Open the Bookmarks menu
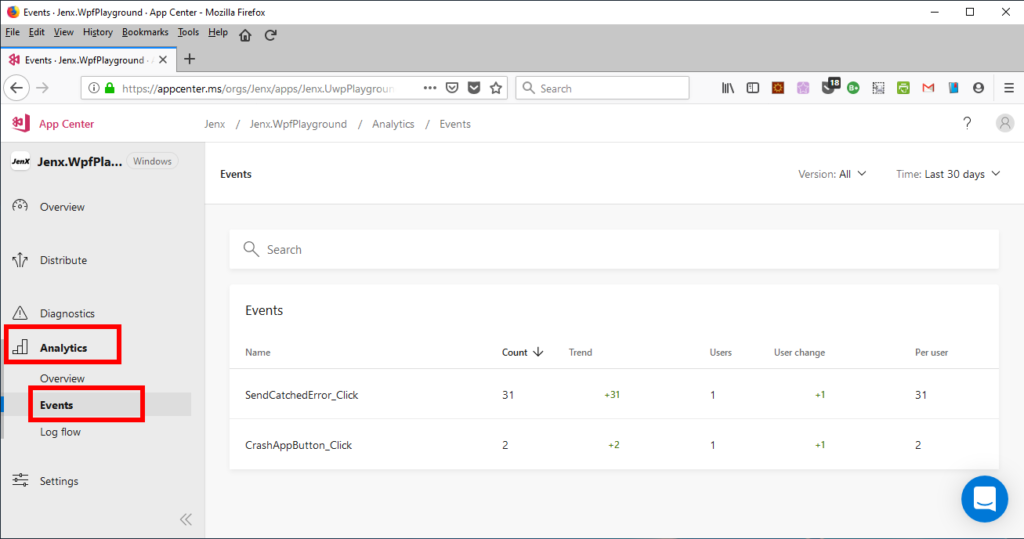The height and width of the screenshot is (539, 1024). (145, 32)
